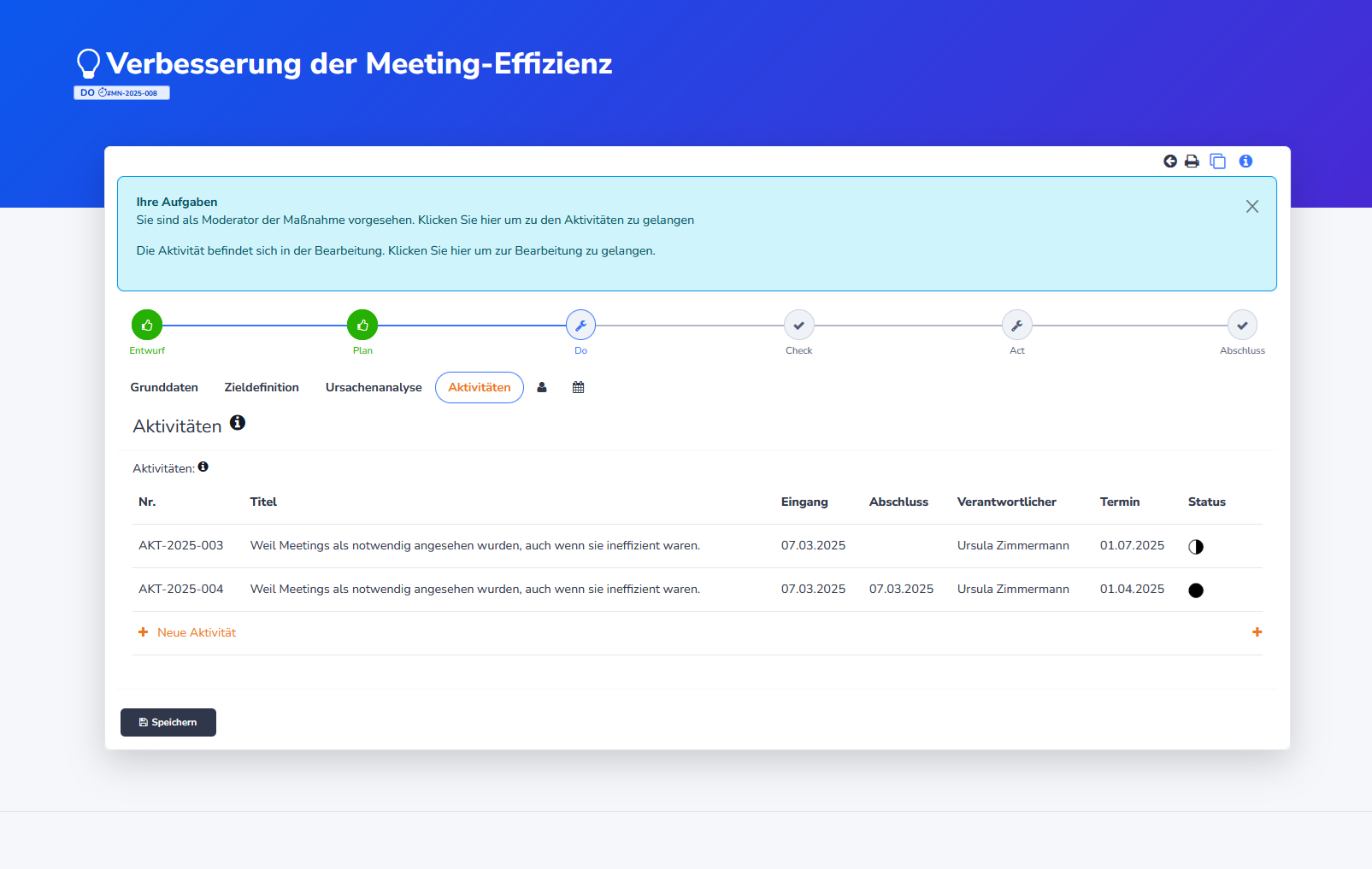This screenshot has height=869, width=1372.
Task: Select the Do step in progress bar
Action: coord(580,326)
